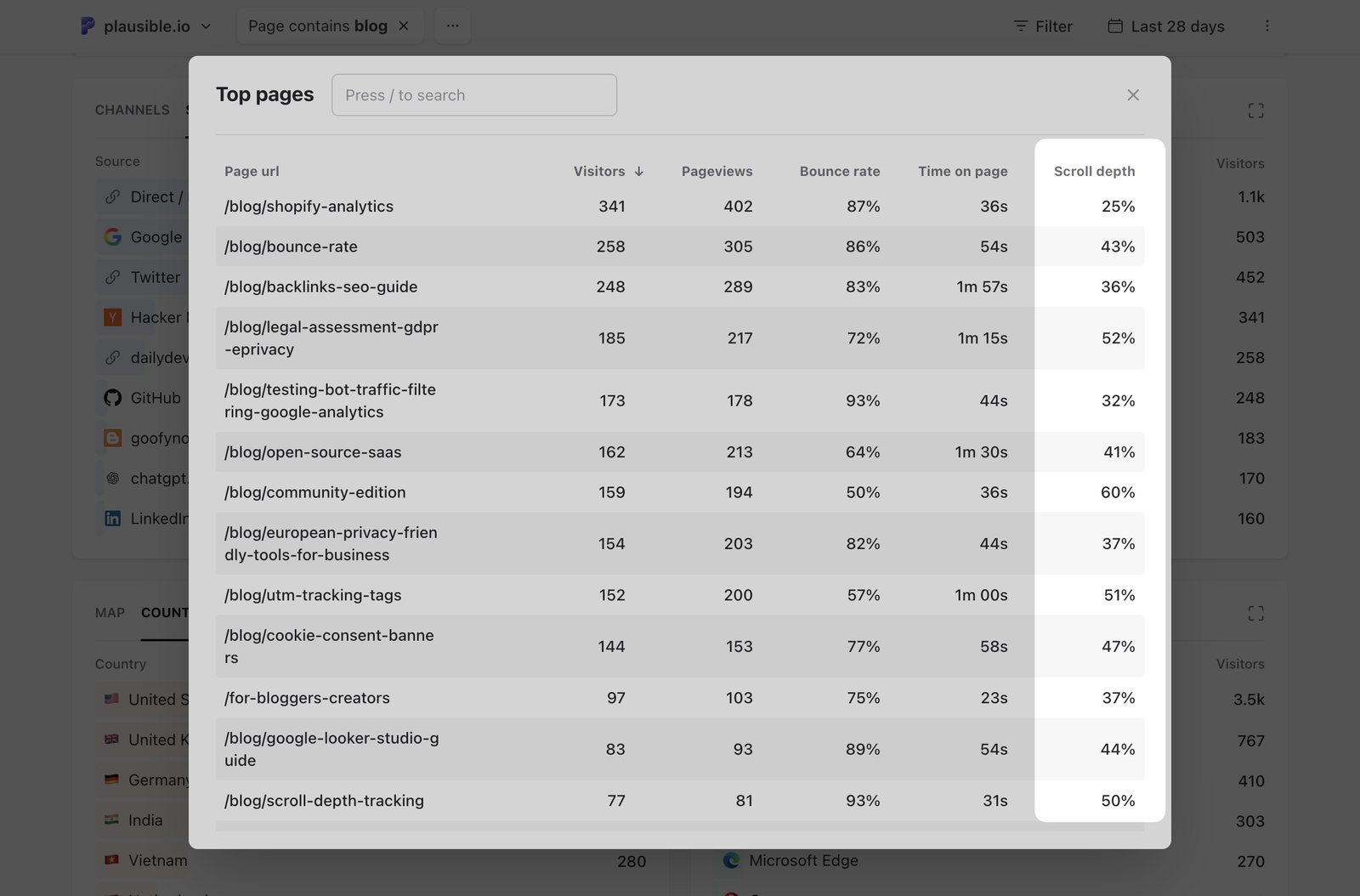Click the 60% scroll depth value
1360x896 pixels.
tap(1118, 492)
